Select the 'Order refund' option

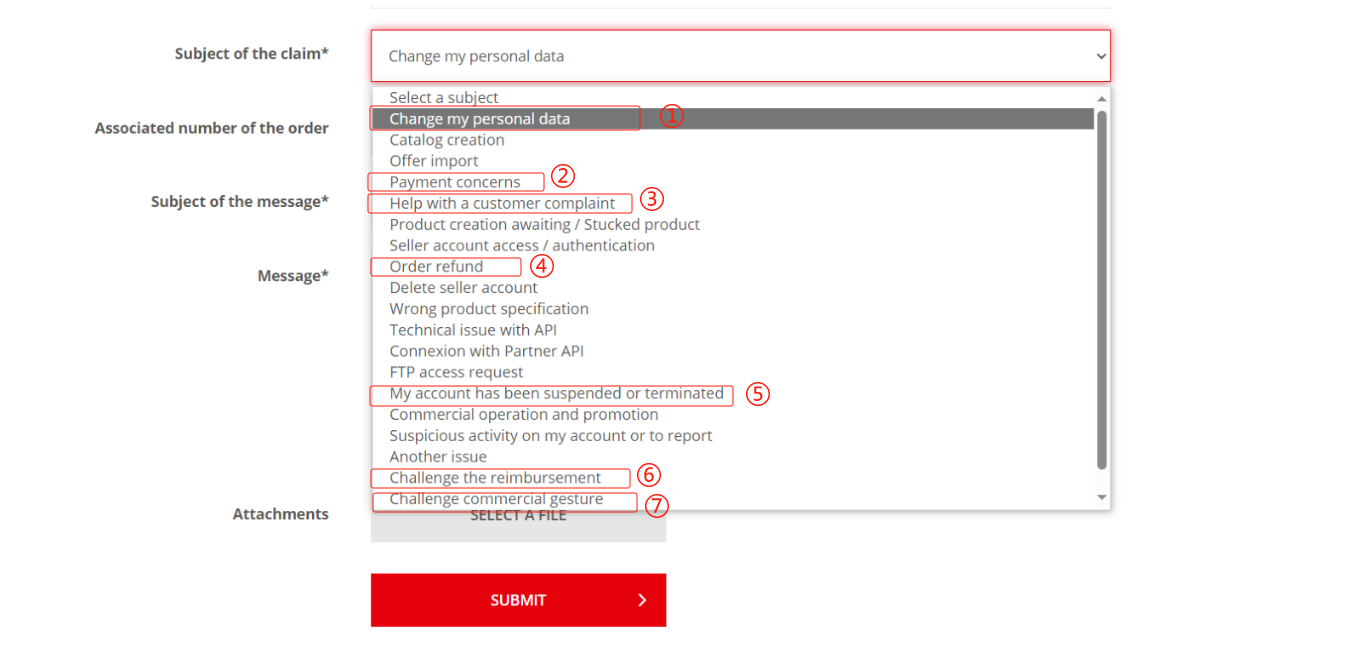(436, 266)
